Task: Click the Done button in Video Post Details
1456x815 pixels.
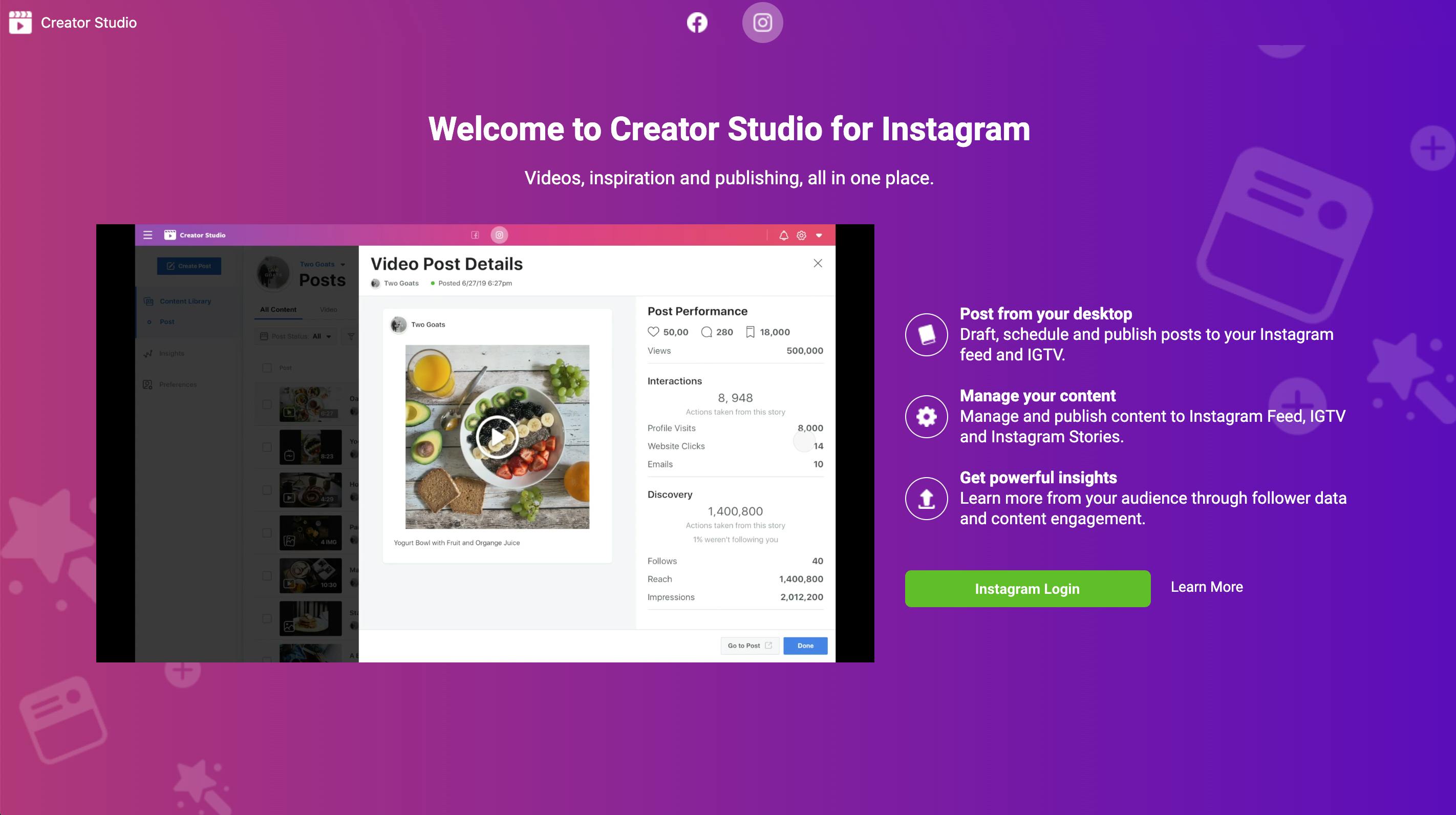Action: 806,645
